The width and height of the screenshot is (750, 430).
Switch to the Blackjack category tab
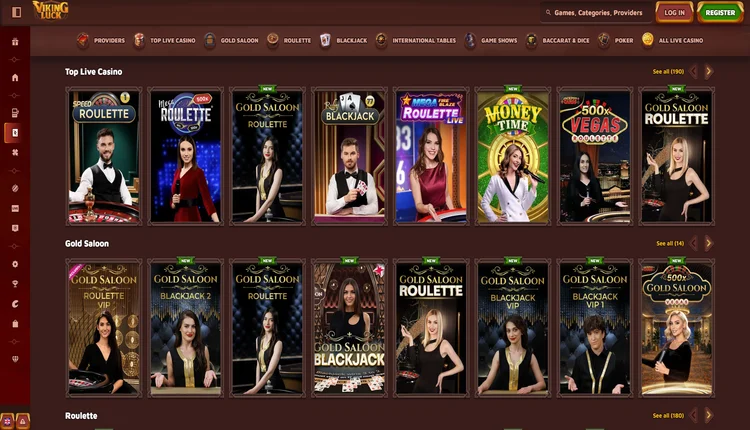343,41
